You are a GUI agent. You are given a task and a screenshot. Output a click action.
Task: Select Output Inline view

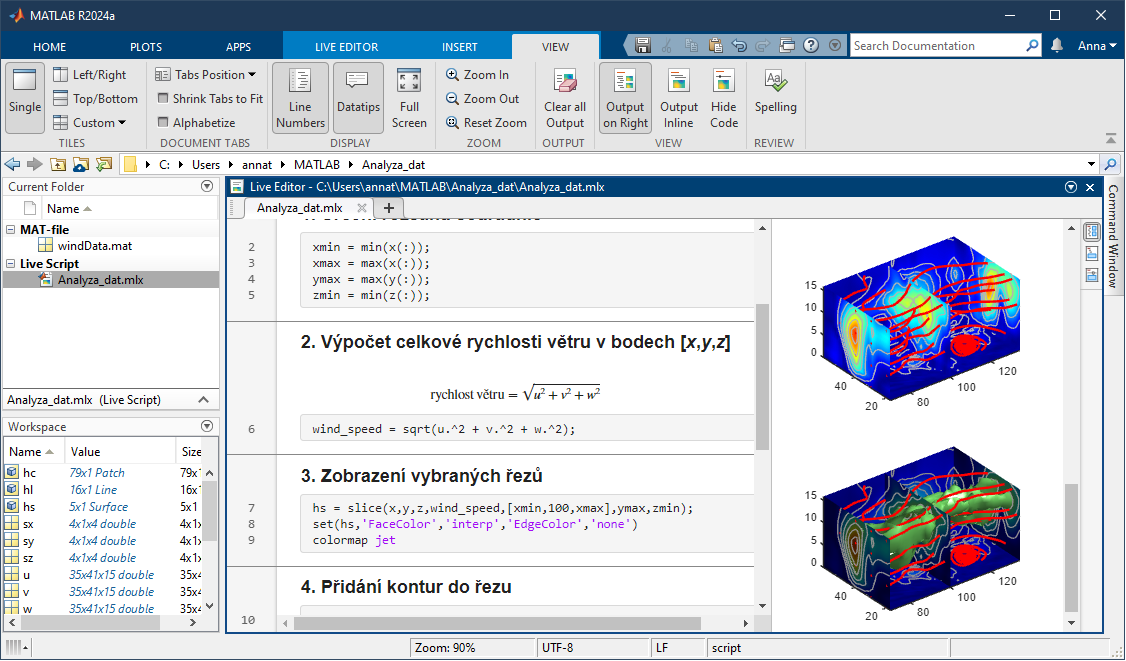[679, 98]
